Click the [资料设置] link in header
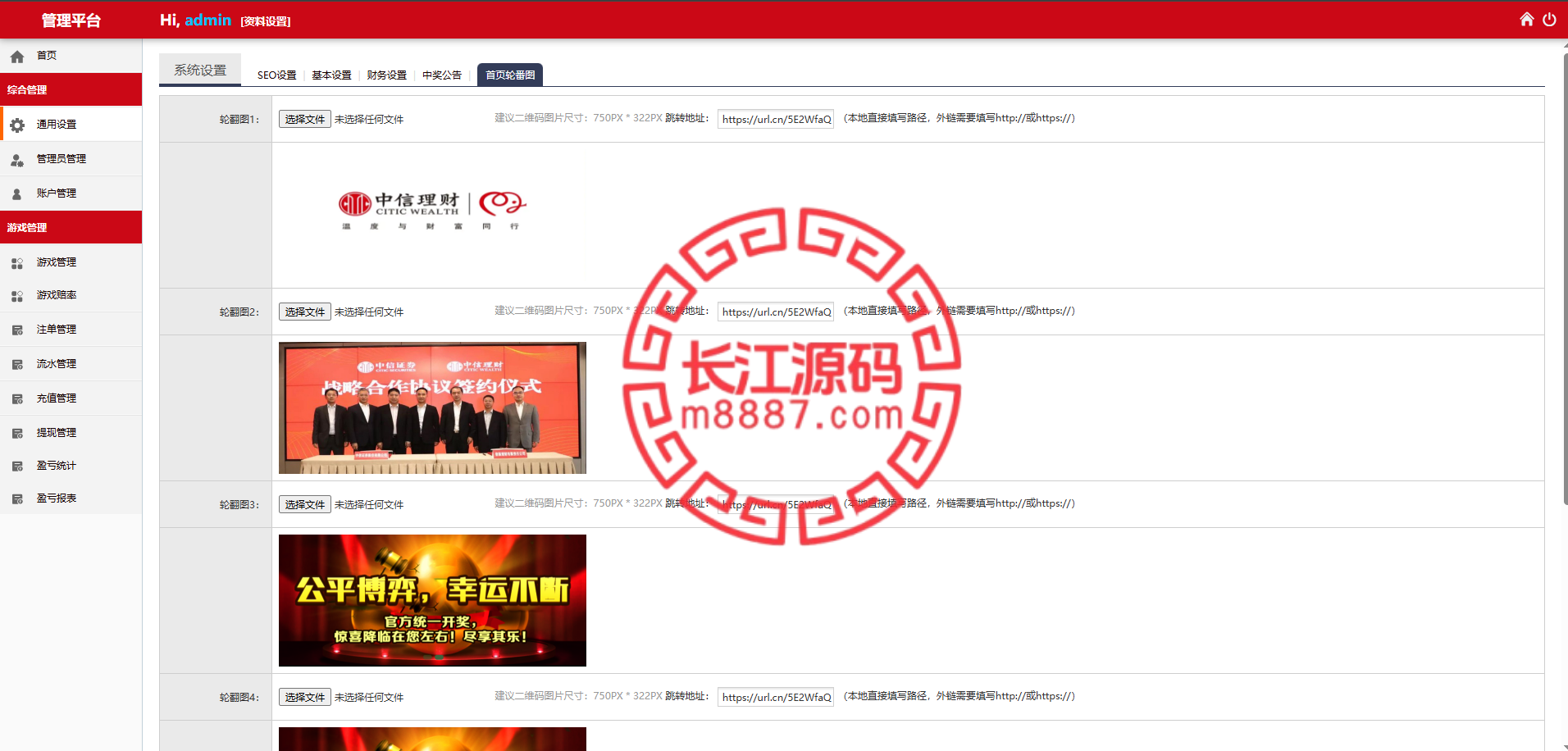 tap(266, 21)
